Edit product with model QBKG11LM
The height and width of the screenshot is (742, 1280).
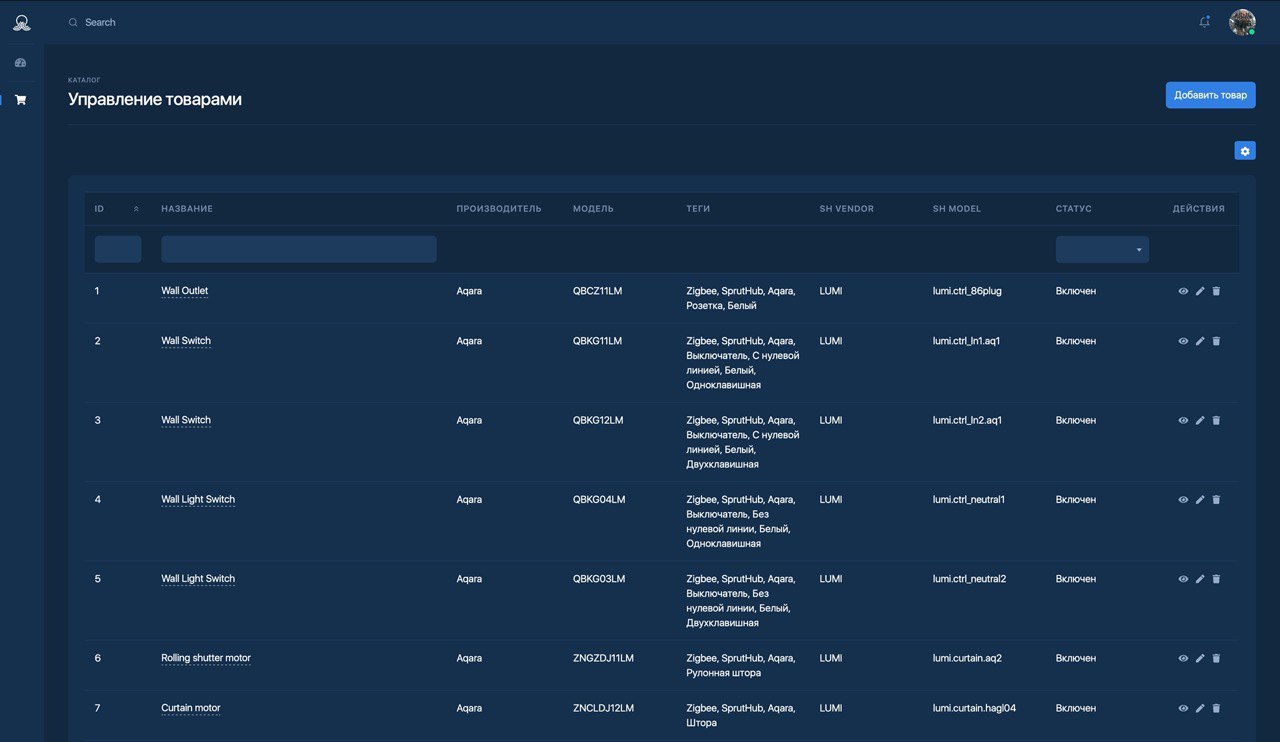pos(1200,341)
